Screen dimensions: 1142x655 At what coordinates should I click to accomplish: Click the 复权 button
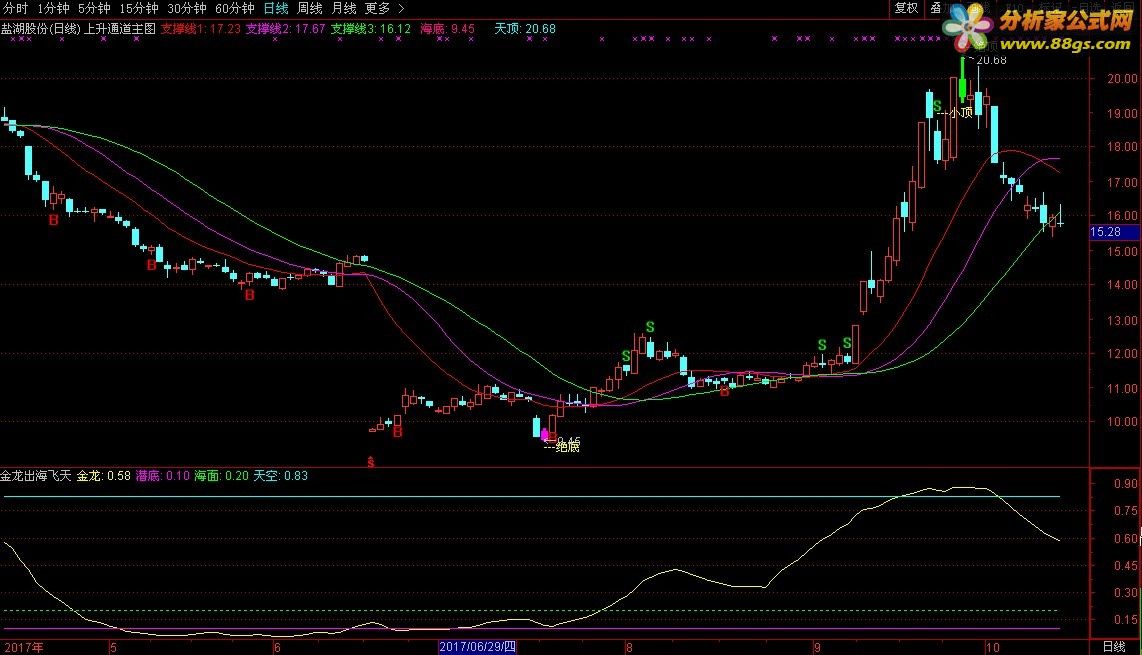point(907,8)
